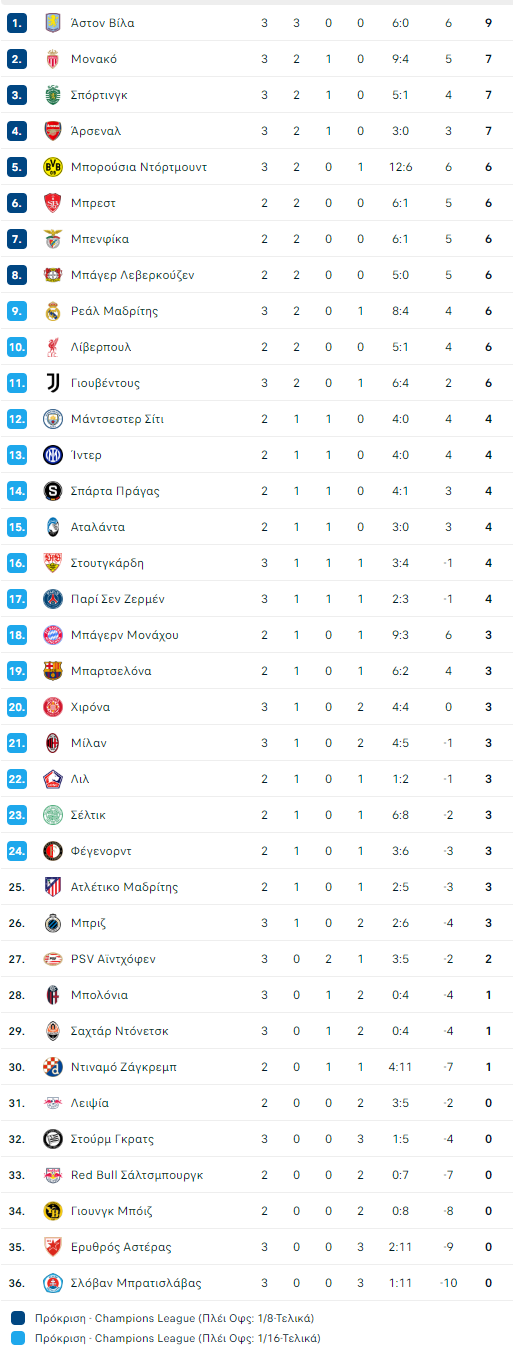Image resolution: width=513 pixels, height=1350 pixels.
Task: Click the Milan club logo
Action: click(x=53, y=743)
